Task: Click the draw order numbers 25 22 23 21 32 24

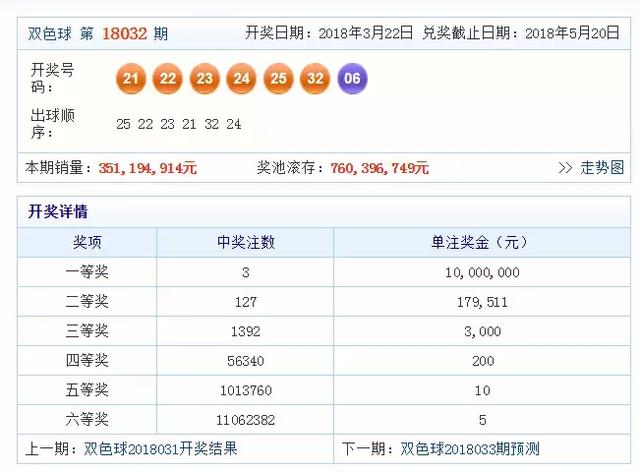Action: [x=179, y=124]
